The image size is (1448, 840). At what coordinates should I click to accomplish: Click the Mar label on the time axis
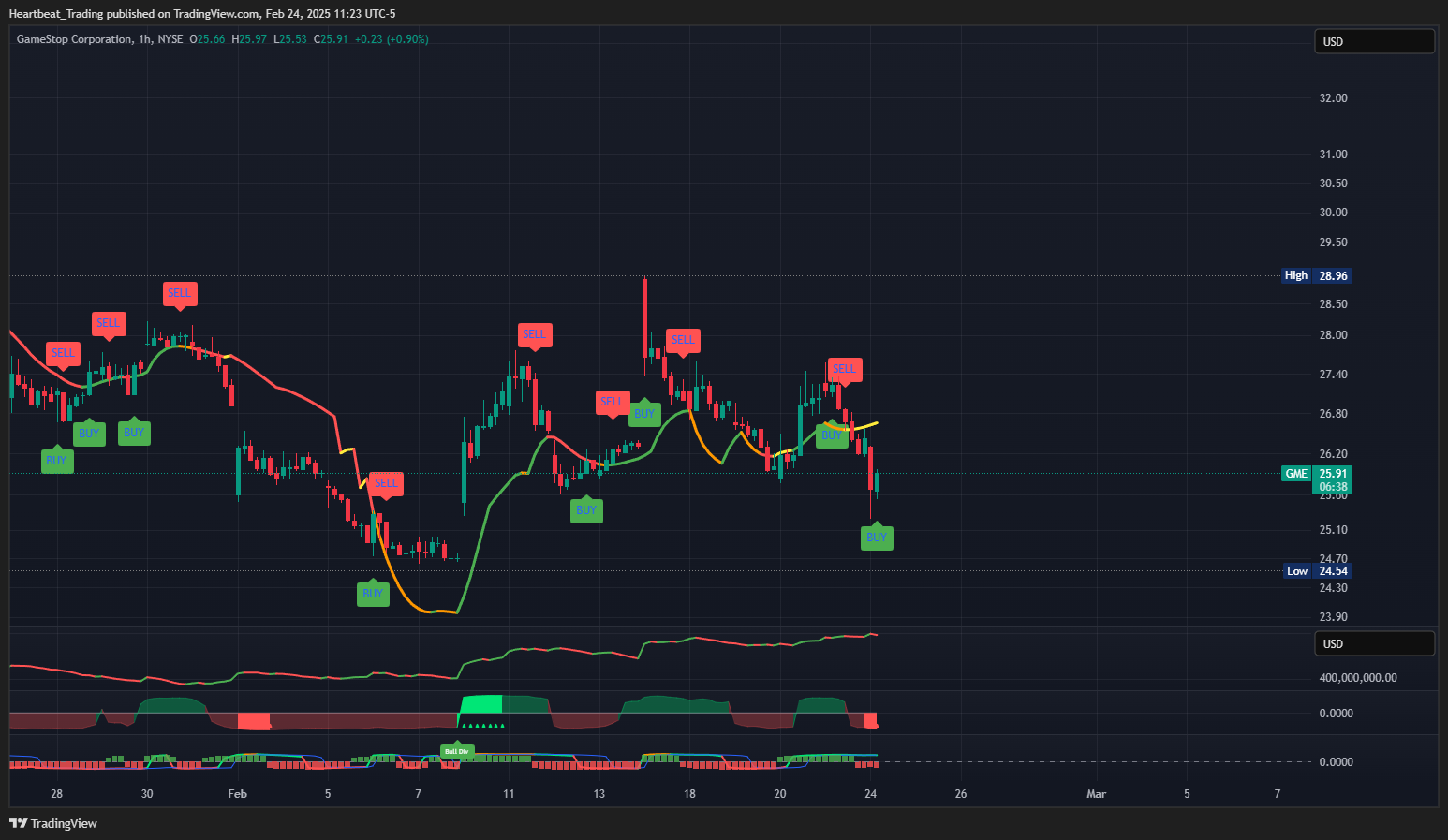(x=1096, y=794)
